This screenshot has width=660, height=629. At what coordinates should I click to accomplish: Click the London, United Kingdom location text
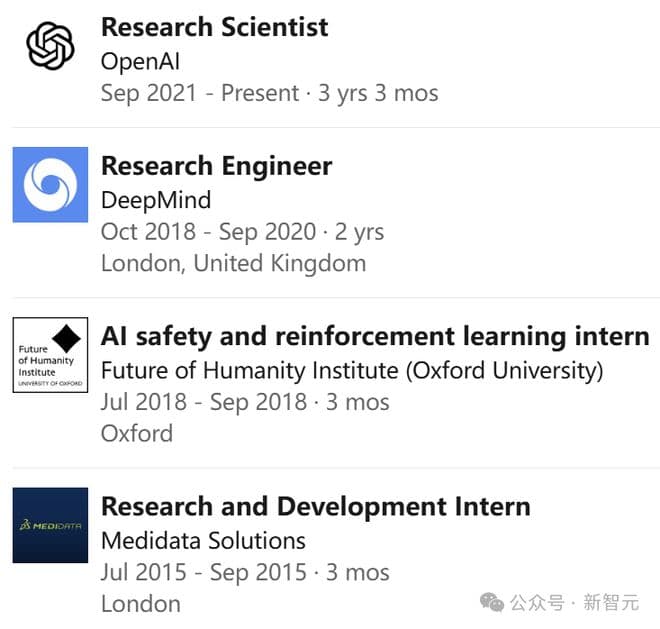pos(233,264)
